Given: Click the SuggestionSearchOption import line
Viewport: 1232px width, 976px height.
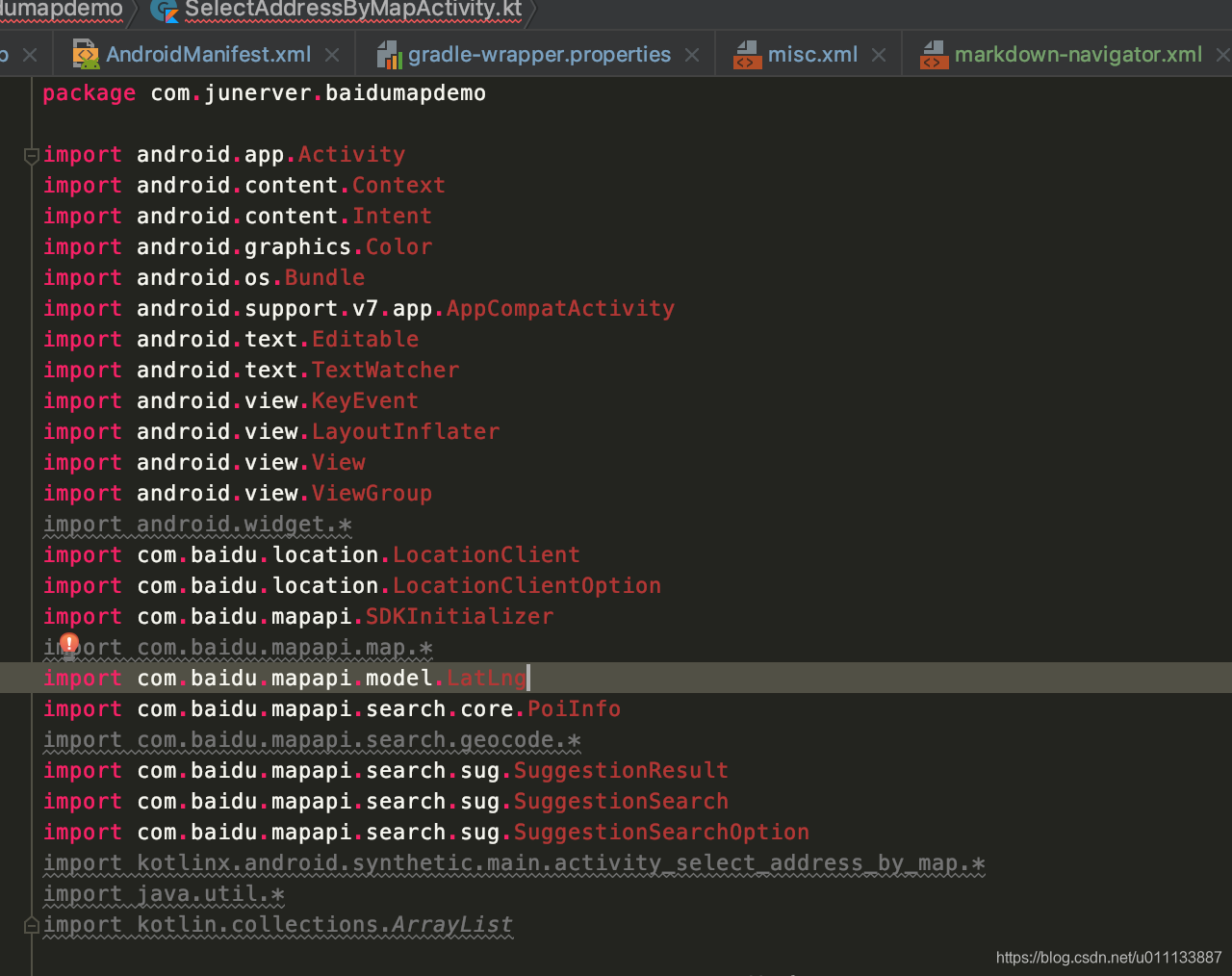Looking at the screenshot, I should (x=426, y=833).
